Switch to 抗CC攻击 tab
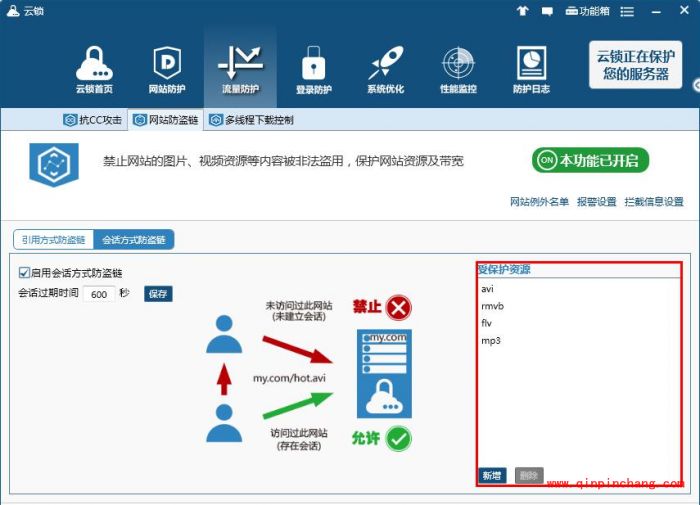 (93, 120)
